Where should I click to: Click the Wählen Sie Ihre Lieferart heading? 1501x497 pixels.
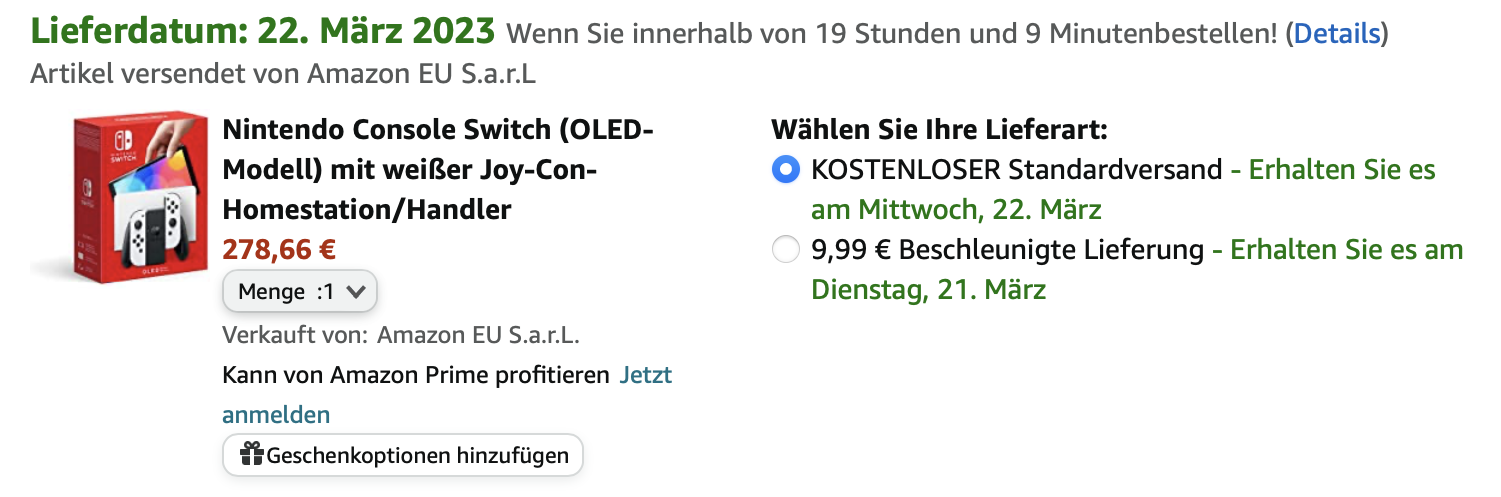(939, 130)
